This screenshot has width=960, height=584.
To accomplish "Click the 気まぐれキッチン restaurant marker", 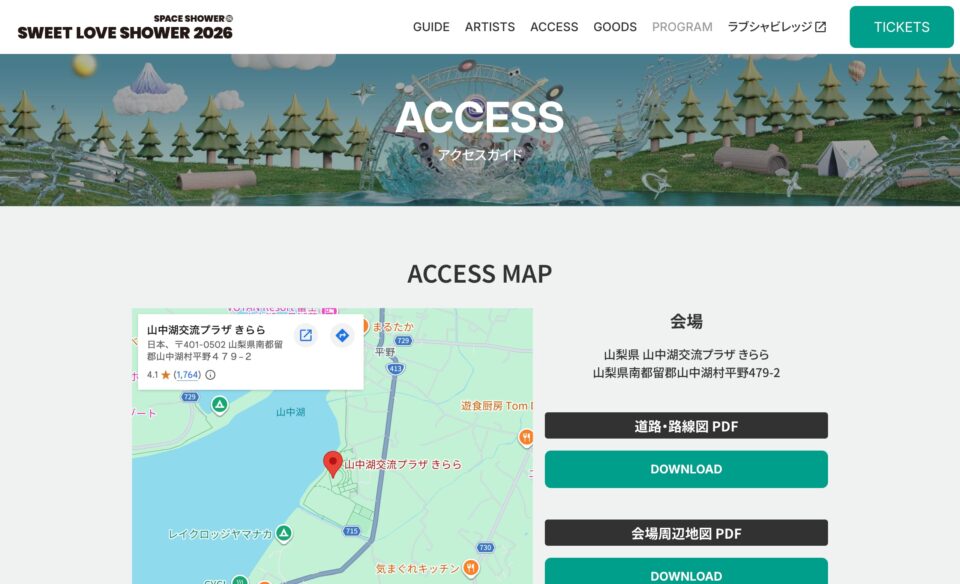I will [x=471, y=568].
